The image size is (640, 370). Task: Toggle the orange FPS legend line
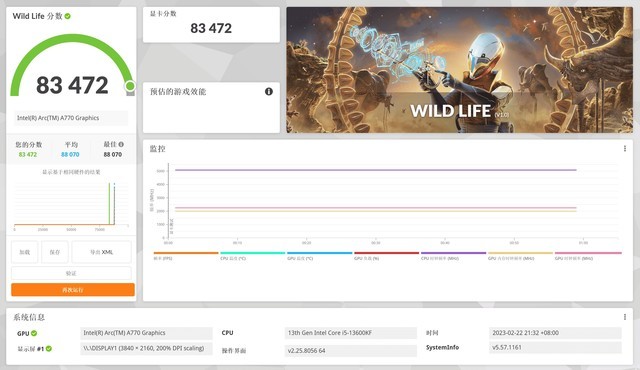[x=186, y=253]
